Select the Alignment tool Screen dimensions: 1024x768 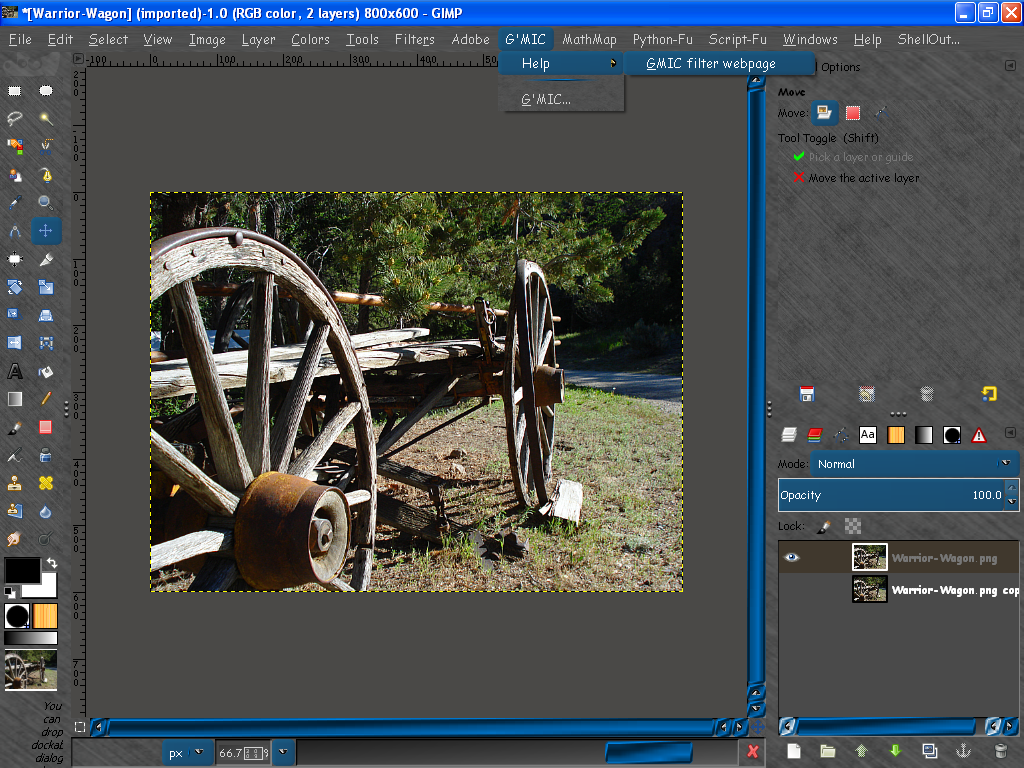tap(14, 259)
